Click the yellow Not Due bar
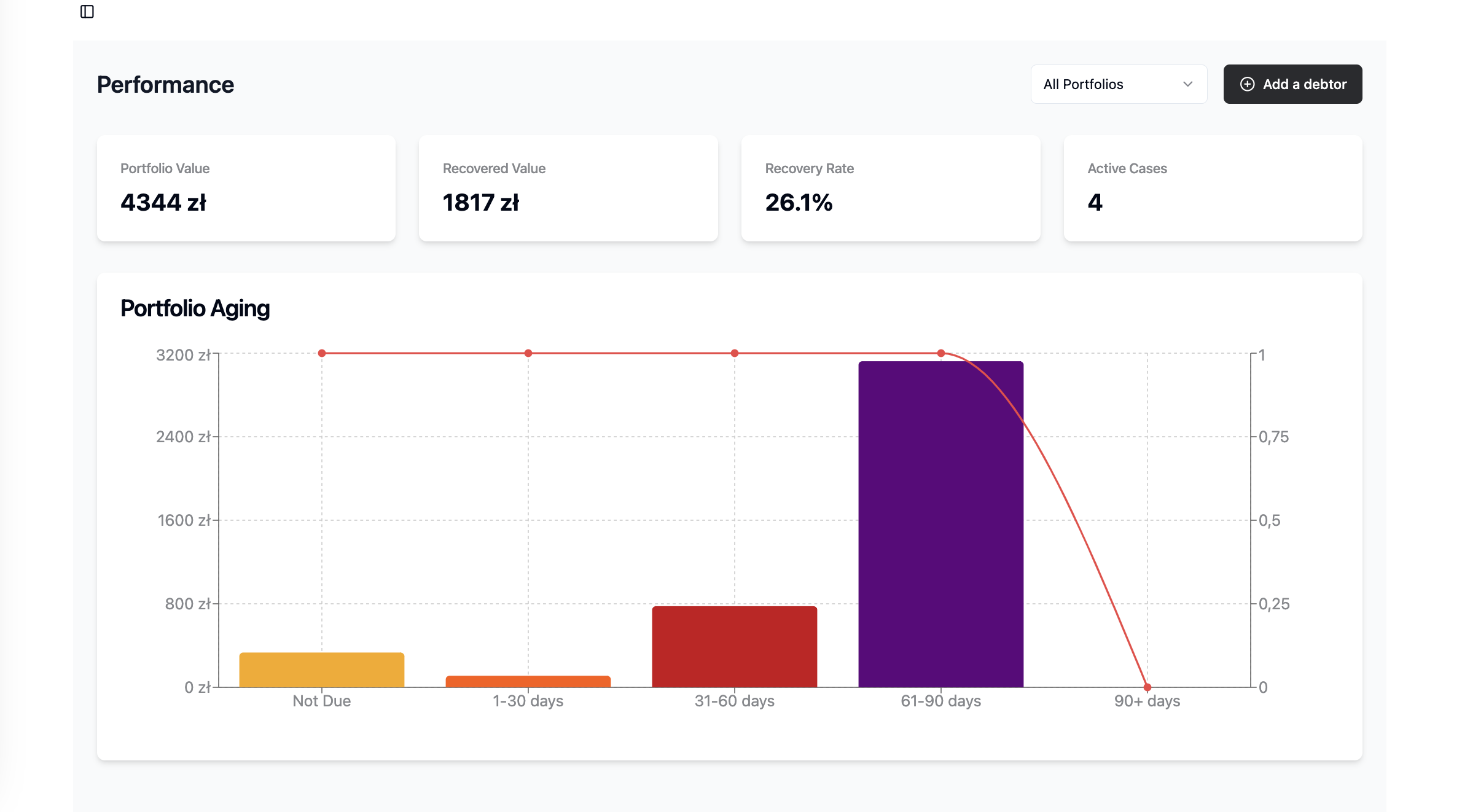This screenshot has height=812, width=1462. click(x=321, y=670)
